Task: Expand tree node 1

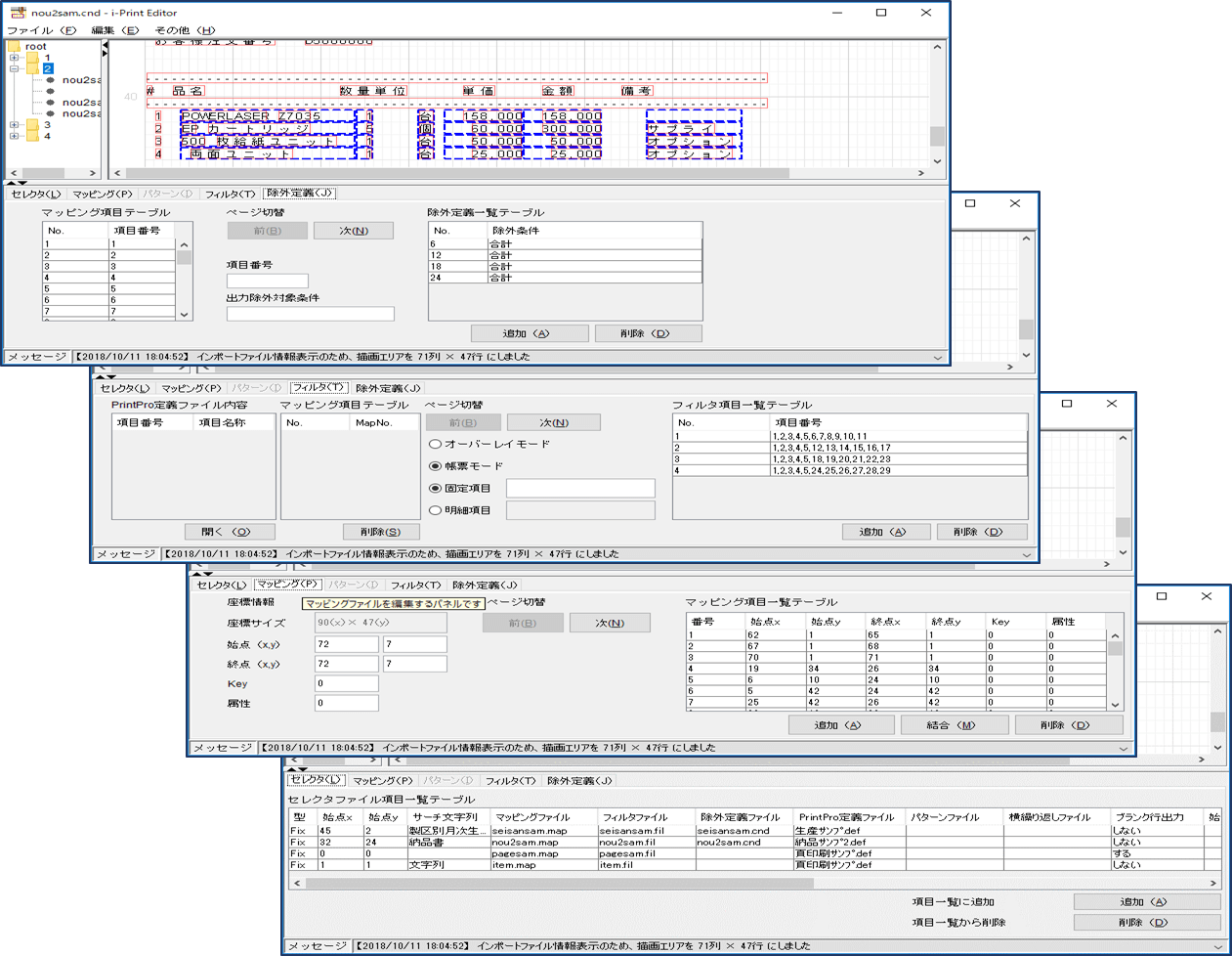Action: click(14, 58)
